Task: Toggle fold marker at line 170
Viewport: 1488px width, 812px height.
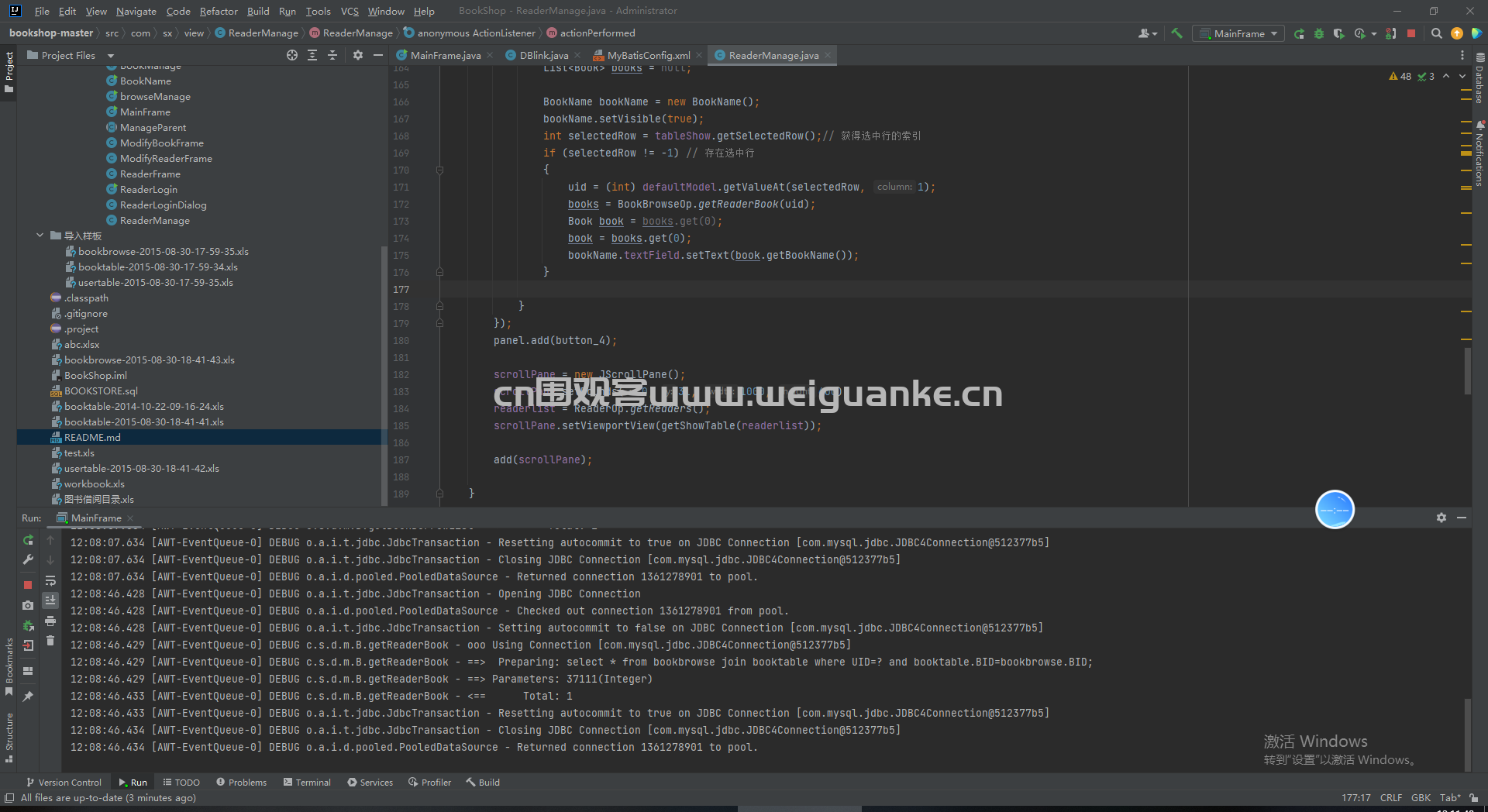Action: (x=439, y=170)
